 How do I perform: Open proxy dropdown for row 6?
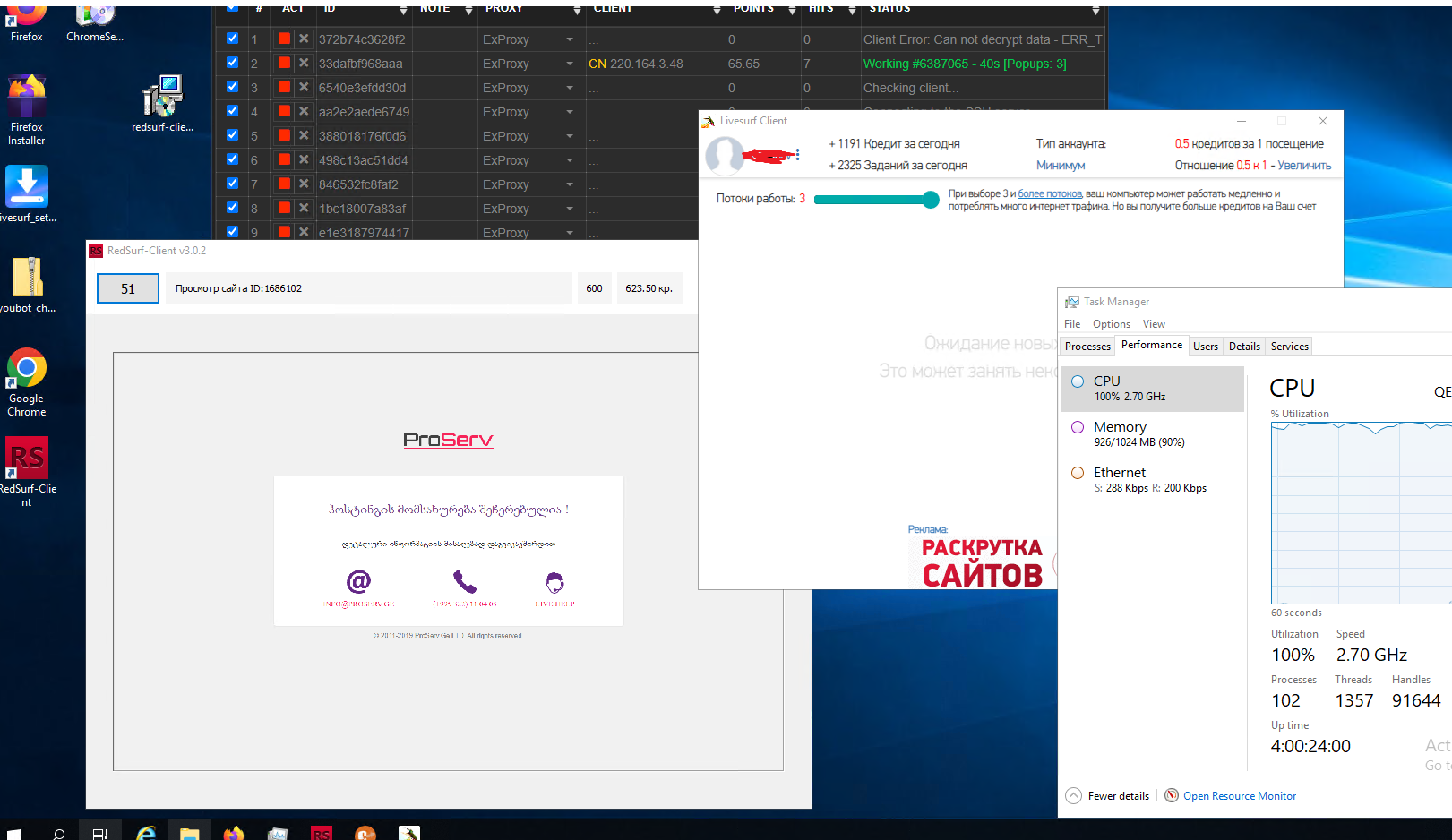pyautogui.click(x=570, y=160)
